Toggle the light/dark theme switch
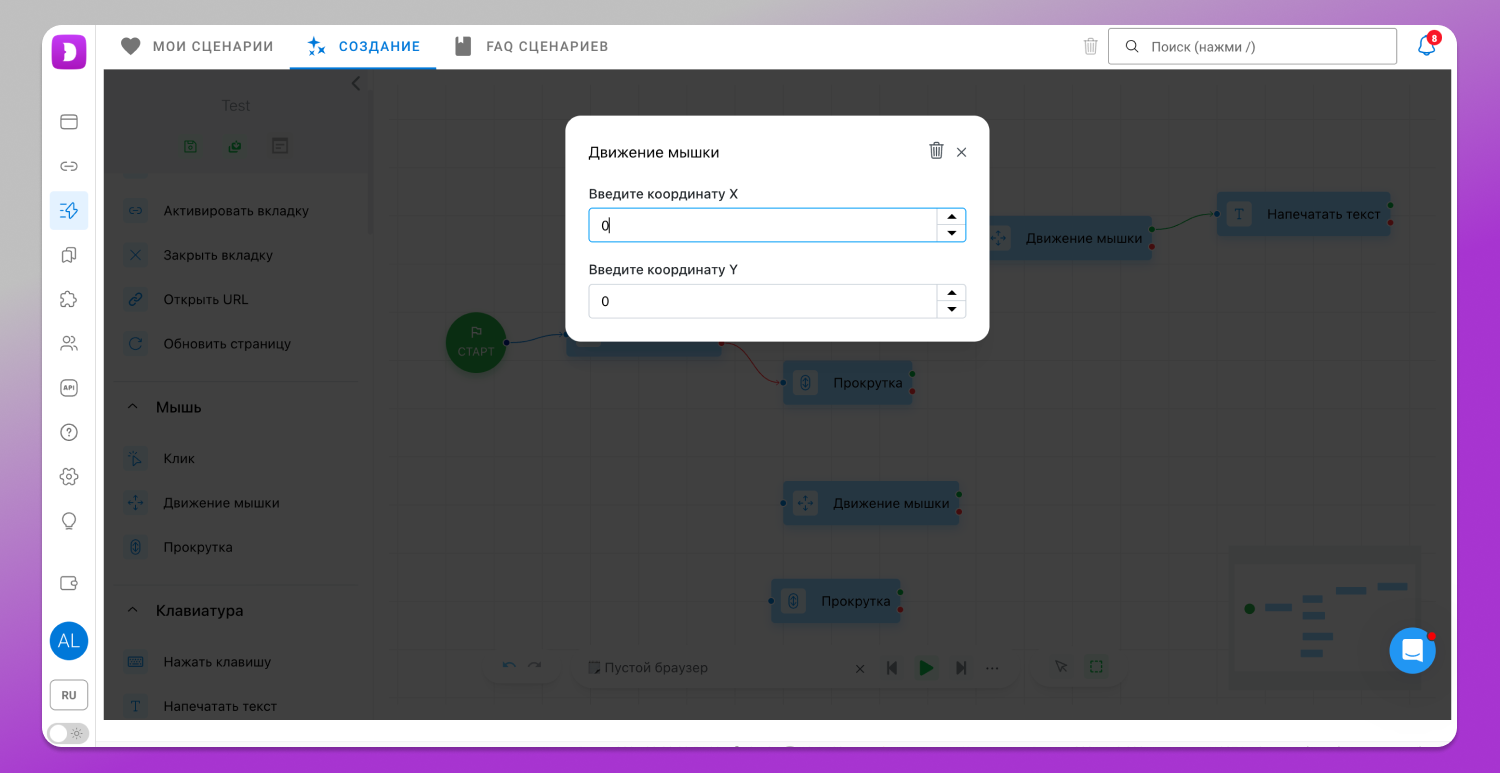 [x=69, y=733]
